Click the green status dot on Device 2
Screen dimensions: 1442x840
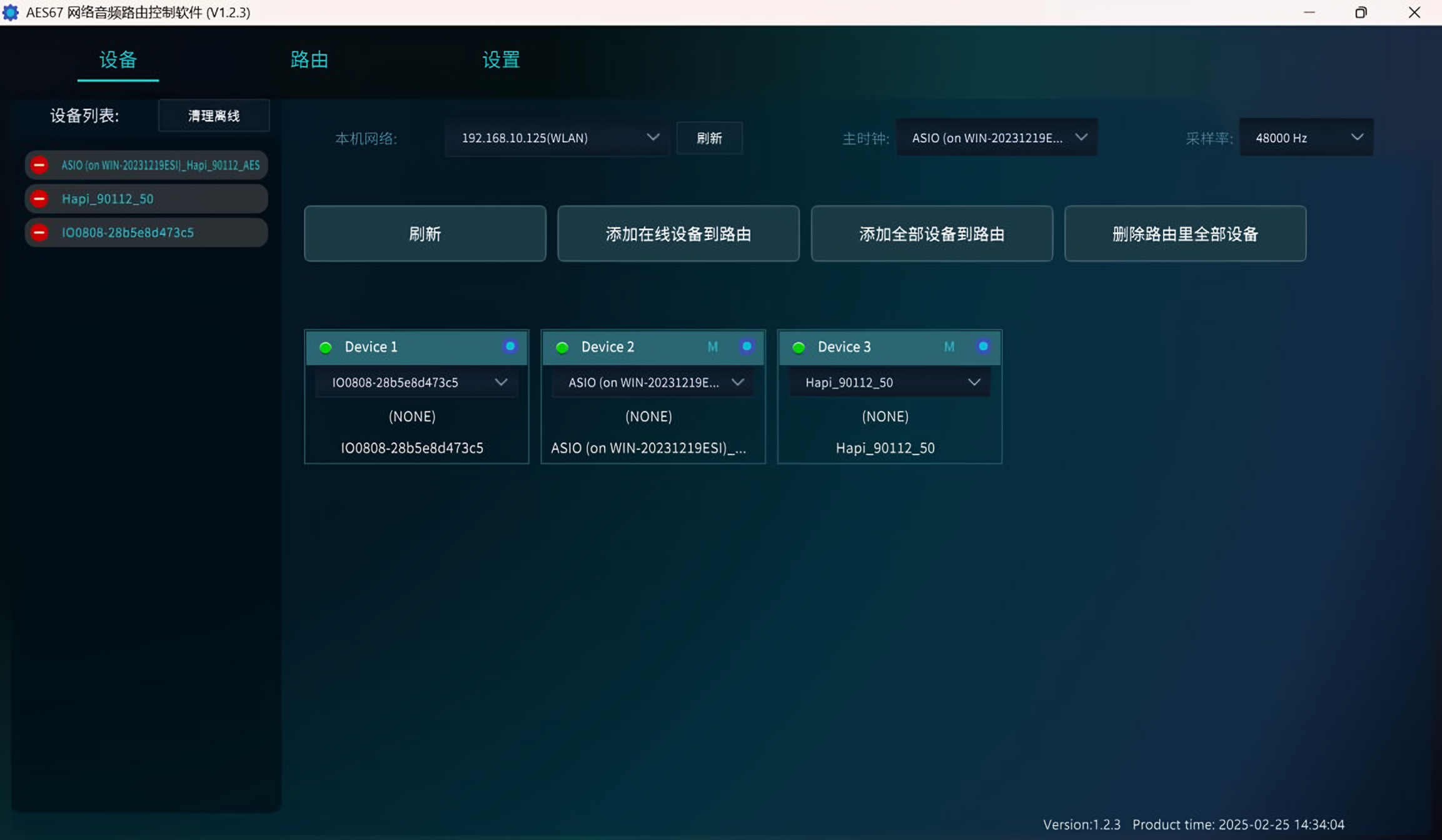coord(562,347)
